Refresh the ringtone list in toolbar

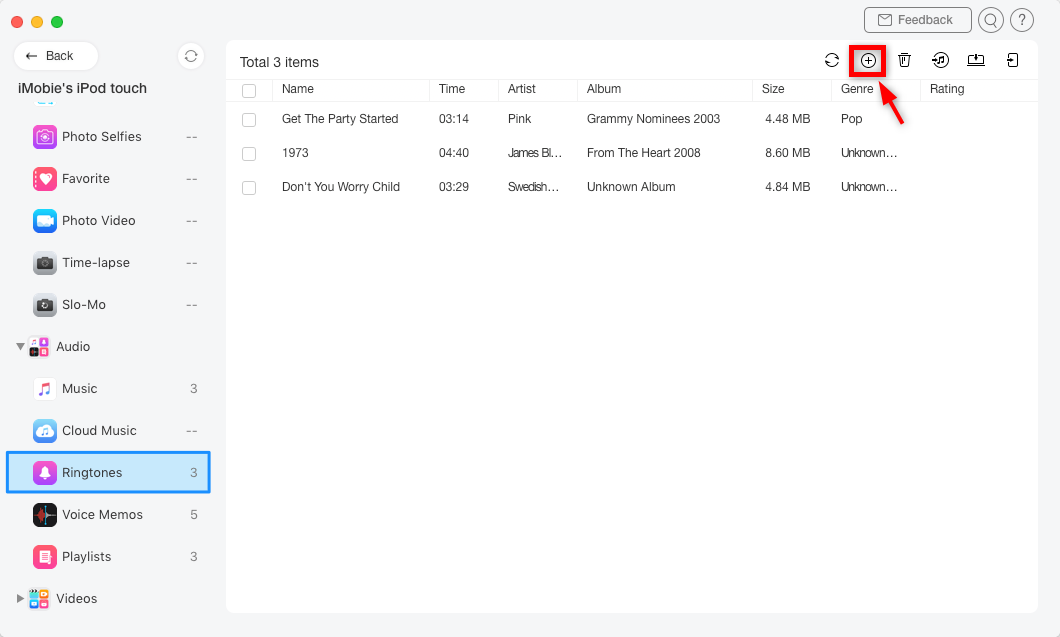point(831,61)
